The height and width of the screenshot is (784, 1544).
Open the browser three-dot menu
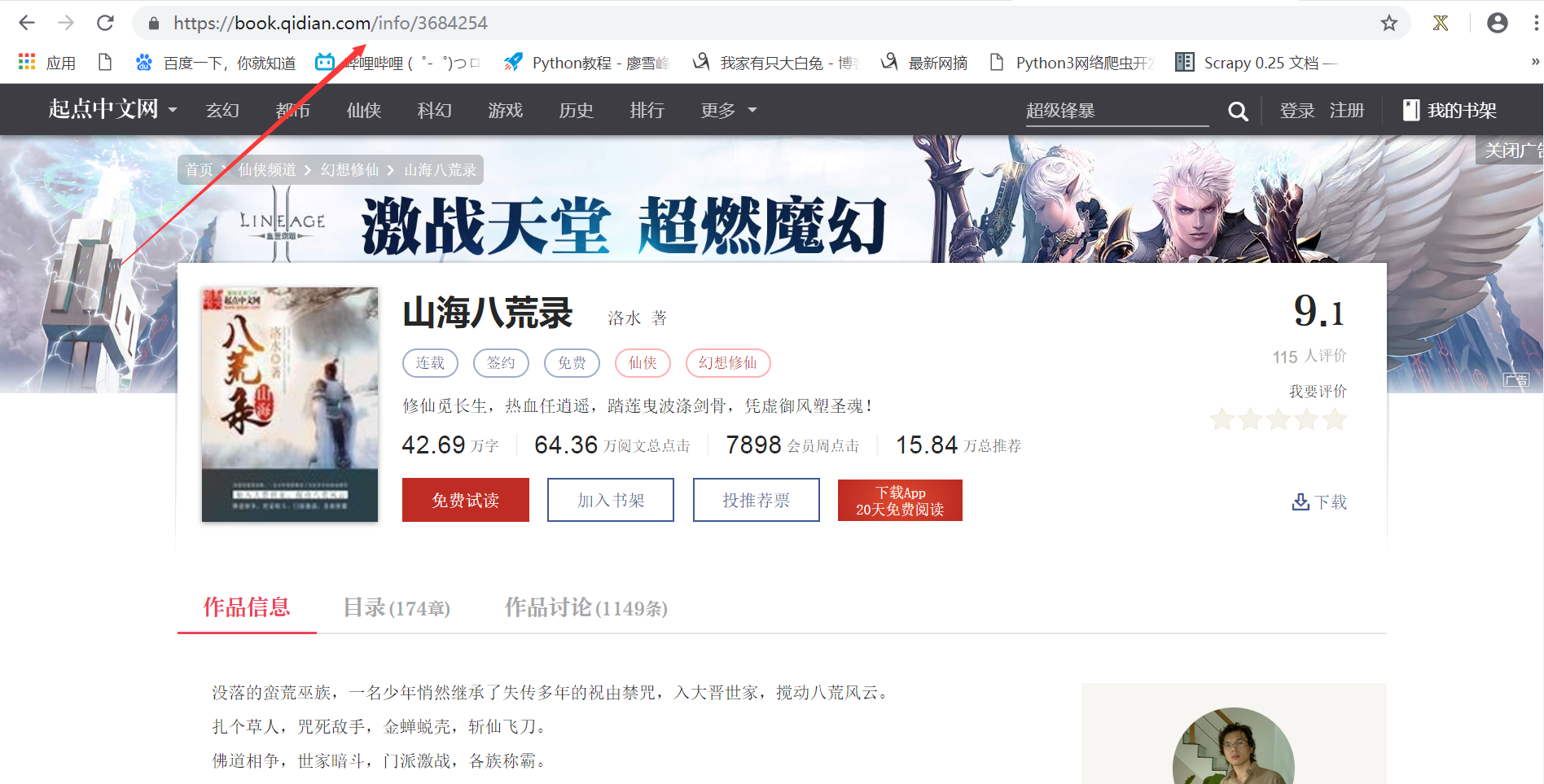(1536, 23)
